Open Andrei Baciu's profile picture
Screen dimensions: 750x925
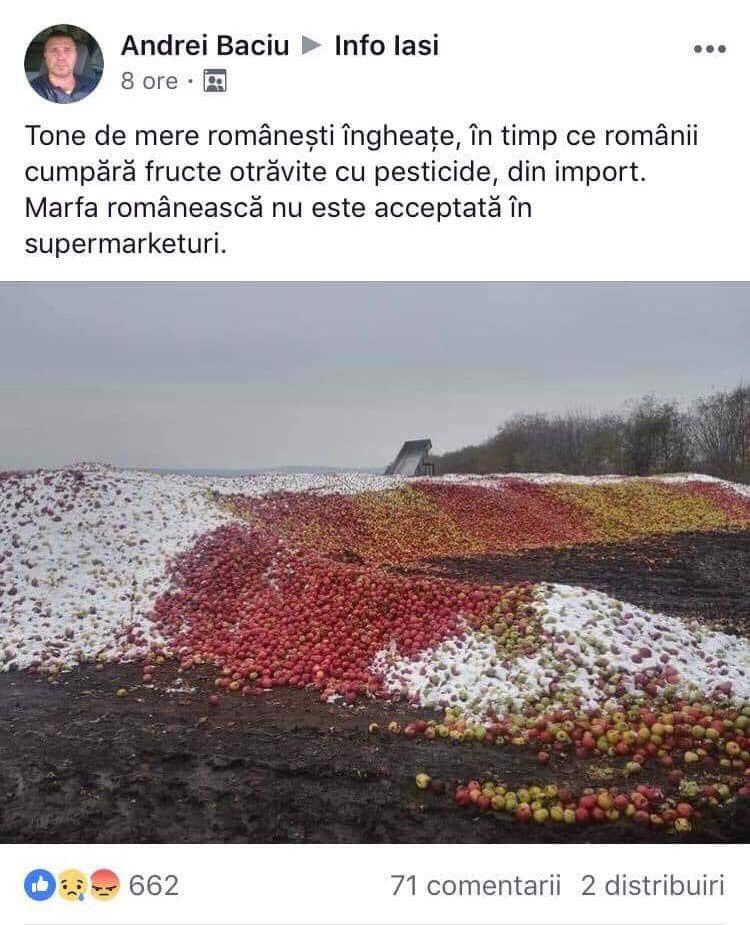click(64, 64)
